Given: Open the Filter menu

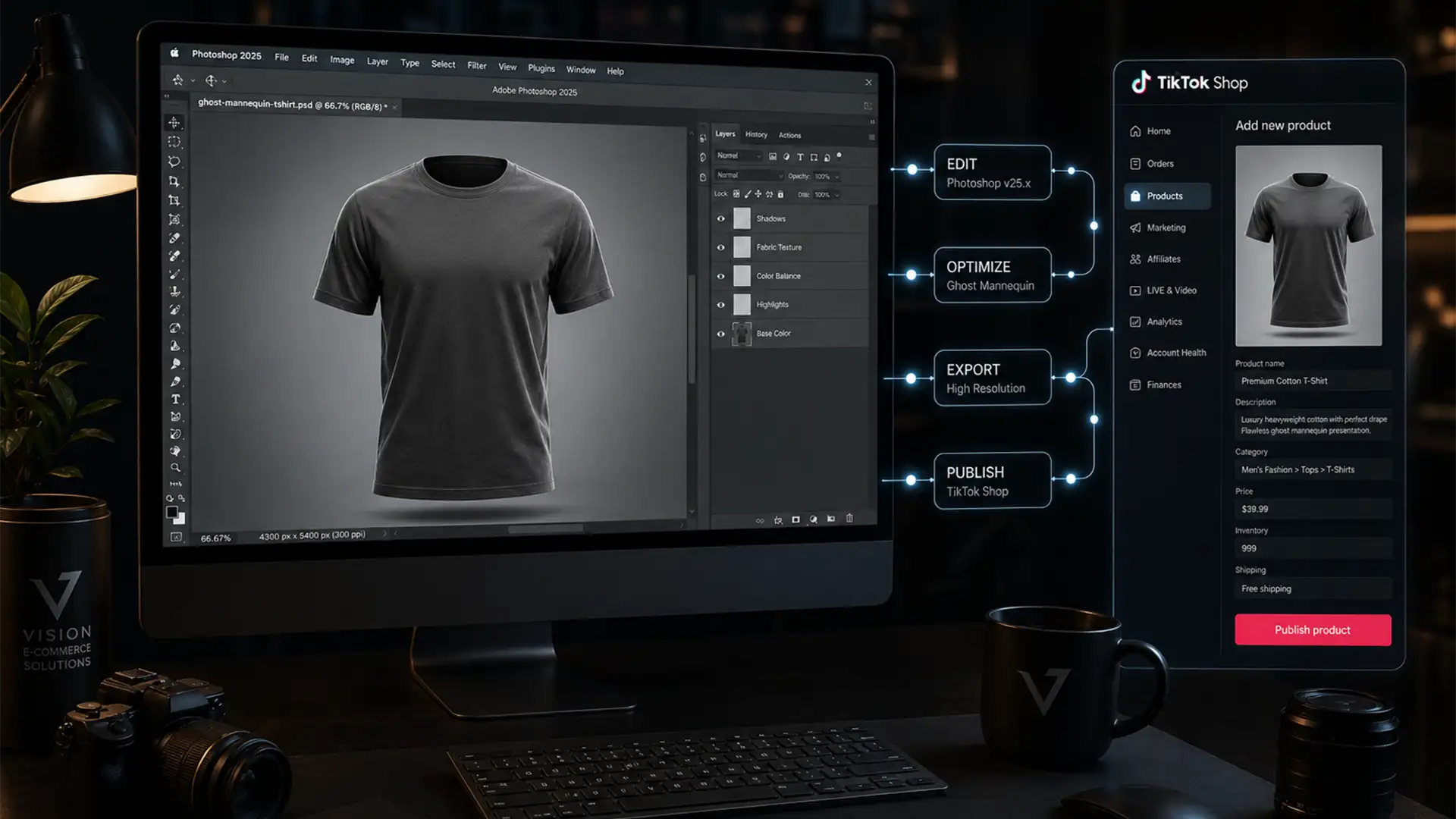Looking at the screenshot, I should click(x=477, y=66).
